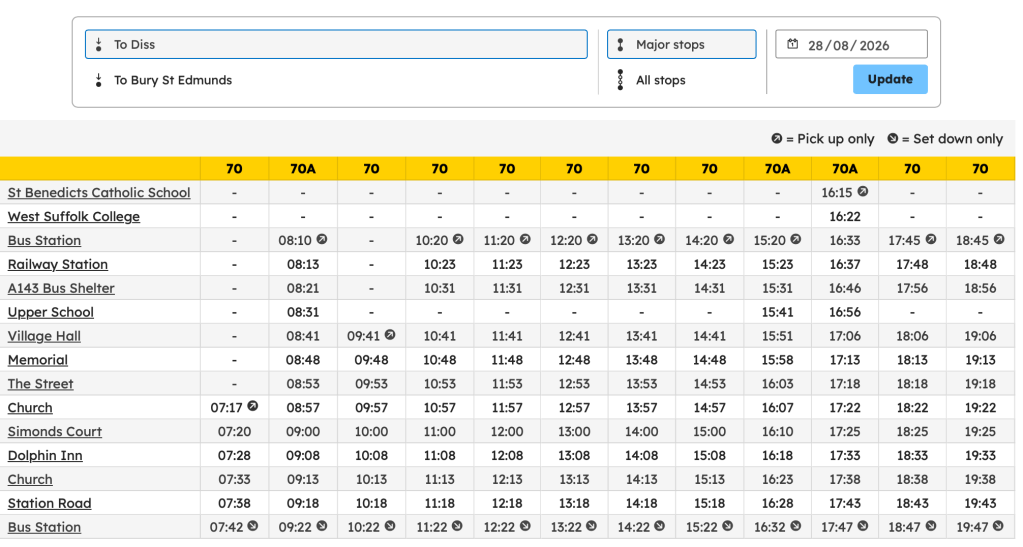1023x547 pixels.
Task: Open the Station Road stop link
Action: tap(50, 503)
